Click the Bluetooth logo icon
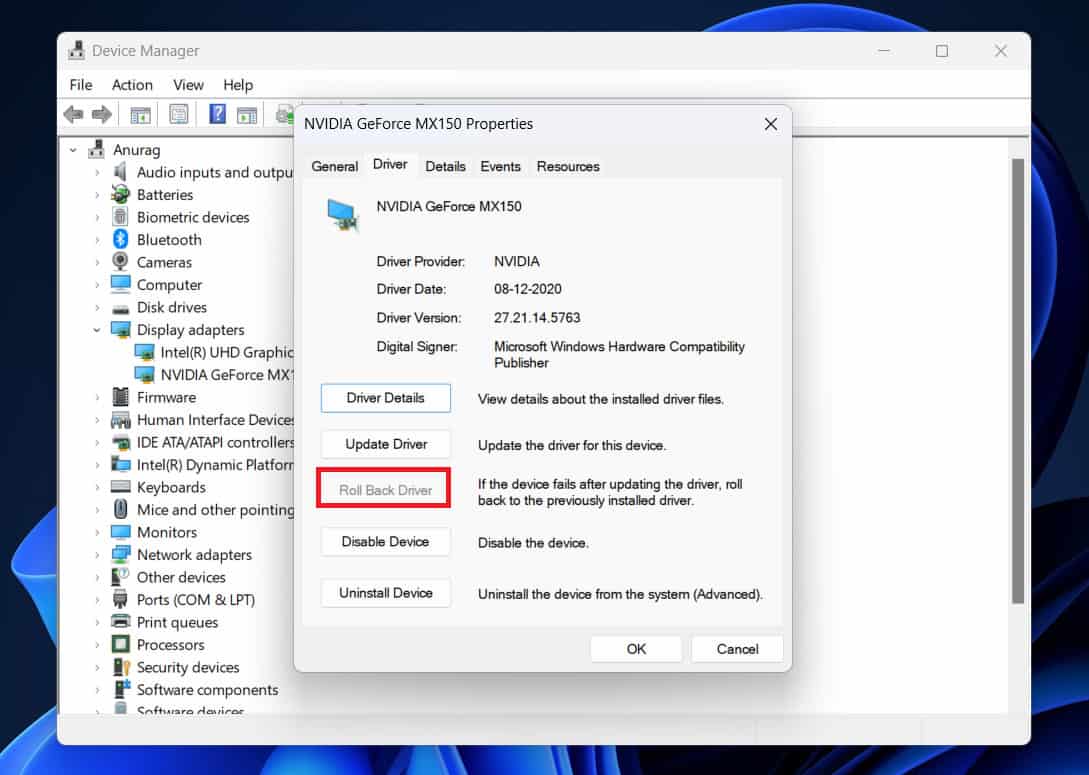Screen dimensions: 1089x775 click(120, 240)
